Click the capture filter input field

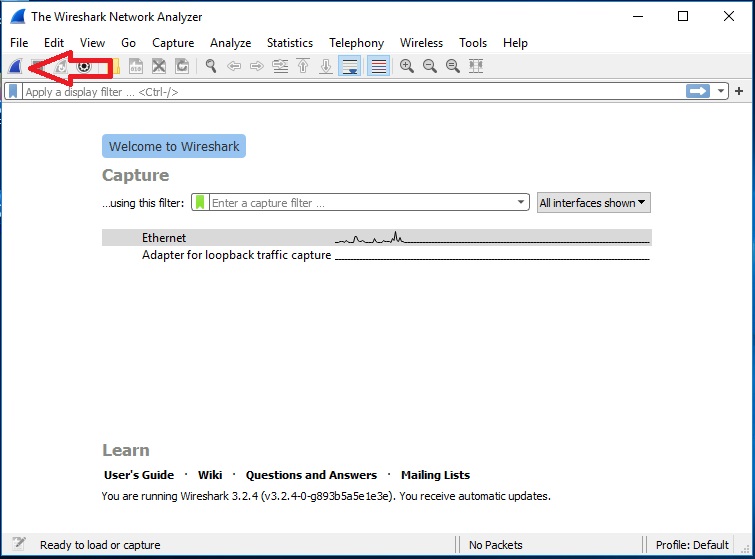point(362,202)
